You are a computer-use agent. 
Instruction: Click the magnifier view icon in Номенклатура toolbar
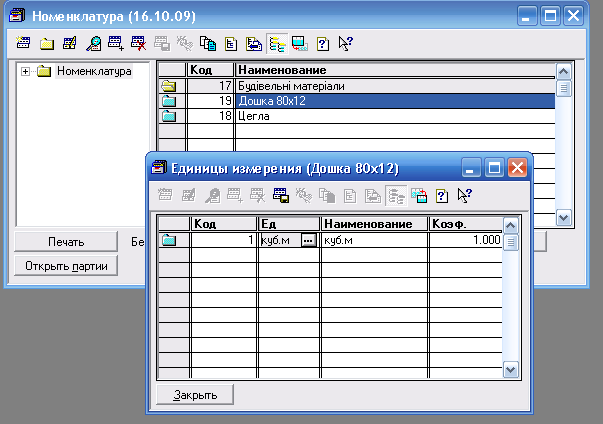[x=93, y=43]
